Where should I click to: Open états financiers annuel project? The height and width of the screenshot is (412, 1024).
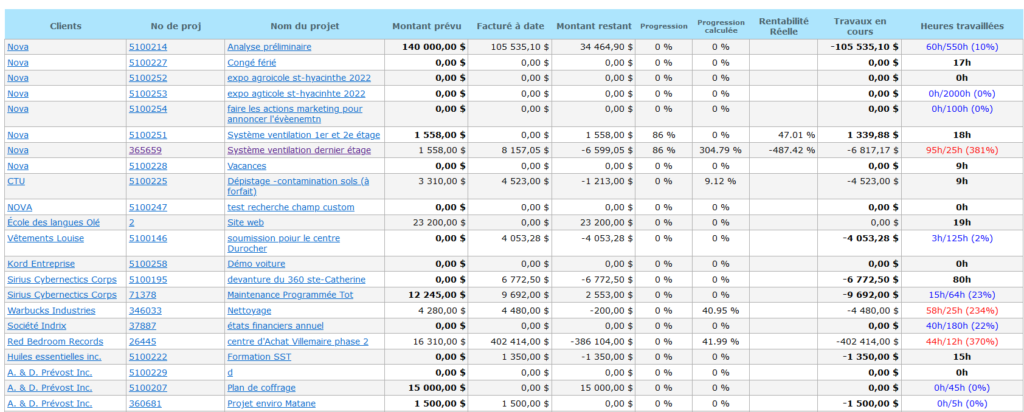[x=275, y=326]
